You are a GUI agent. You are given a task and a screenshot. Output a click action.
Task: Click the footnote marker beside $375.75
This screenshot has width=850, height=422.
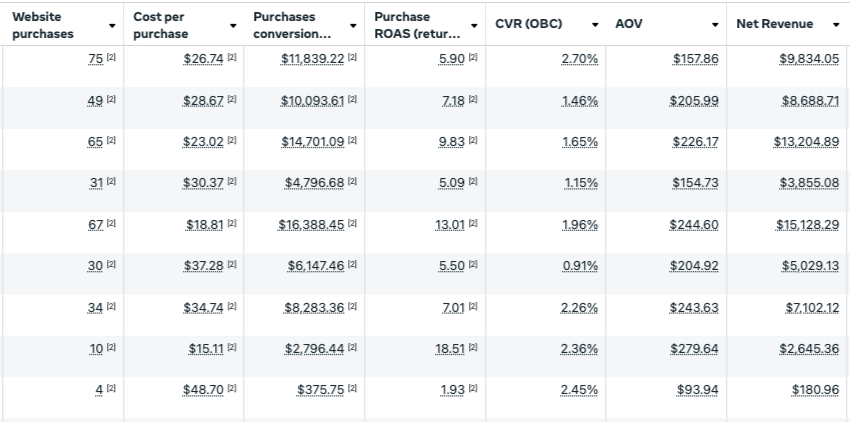[352, 389]
